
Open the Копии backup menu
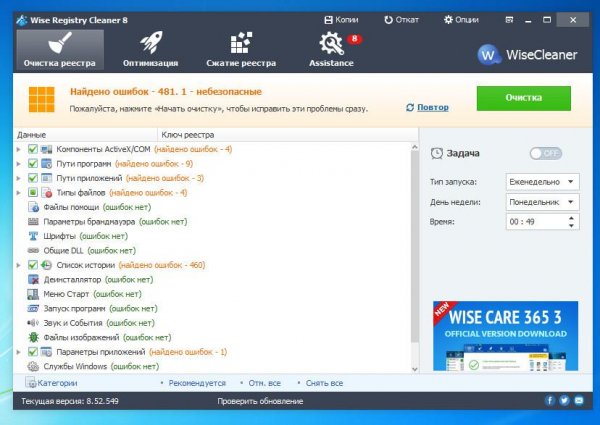[x=341, y=20]
